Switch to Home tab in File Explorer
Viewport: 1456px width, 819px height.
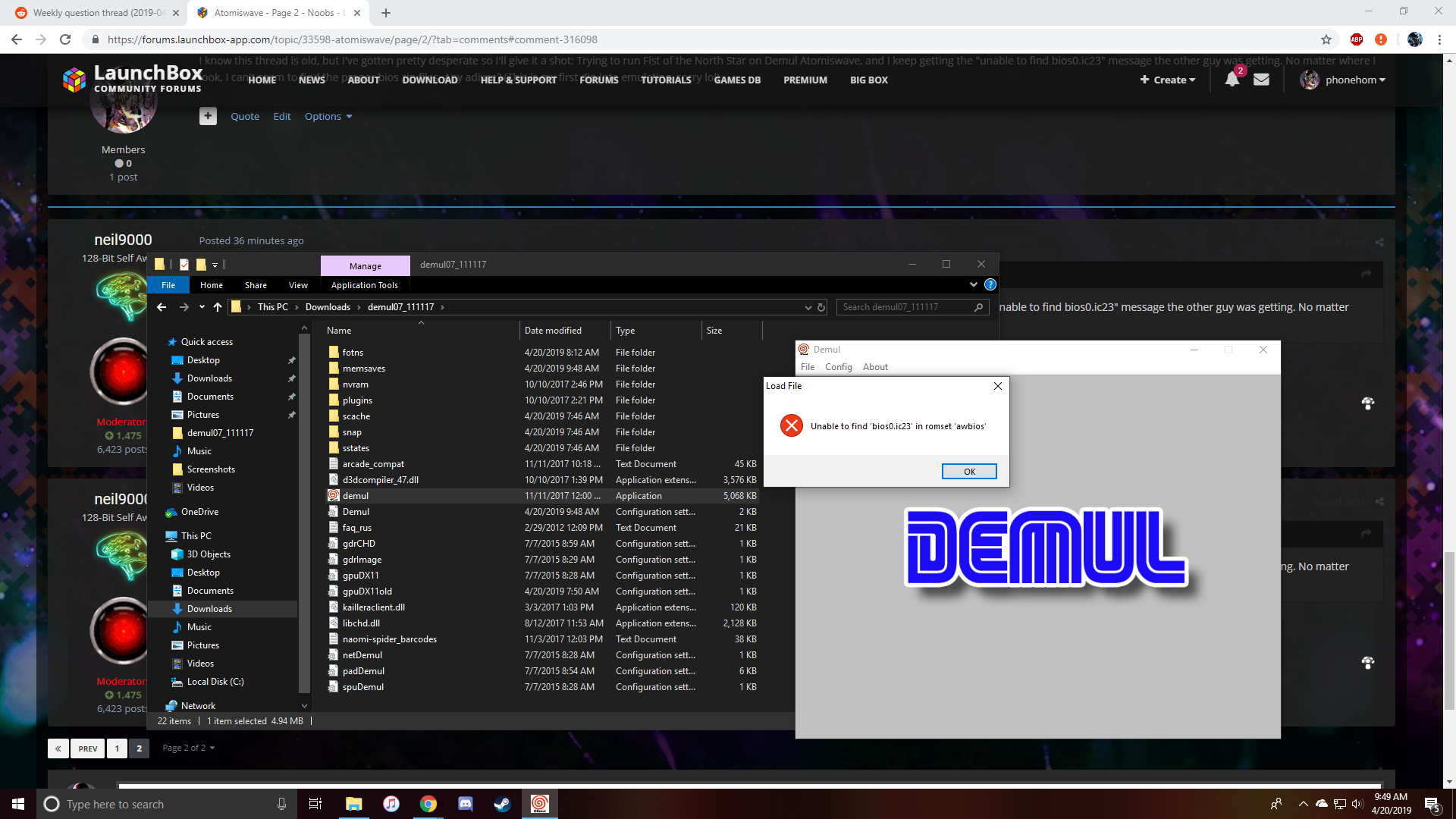point(212,285)
